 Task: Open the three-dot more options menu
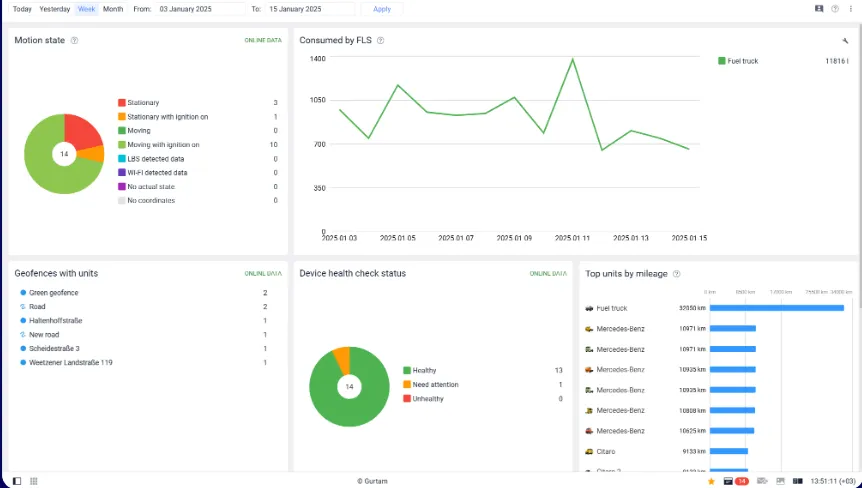[x=851, y=9]
